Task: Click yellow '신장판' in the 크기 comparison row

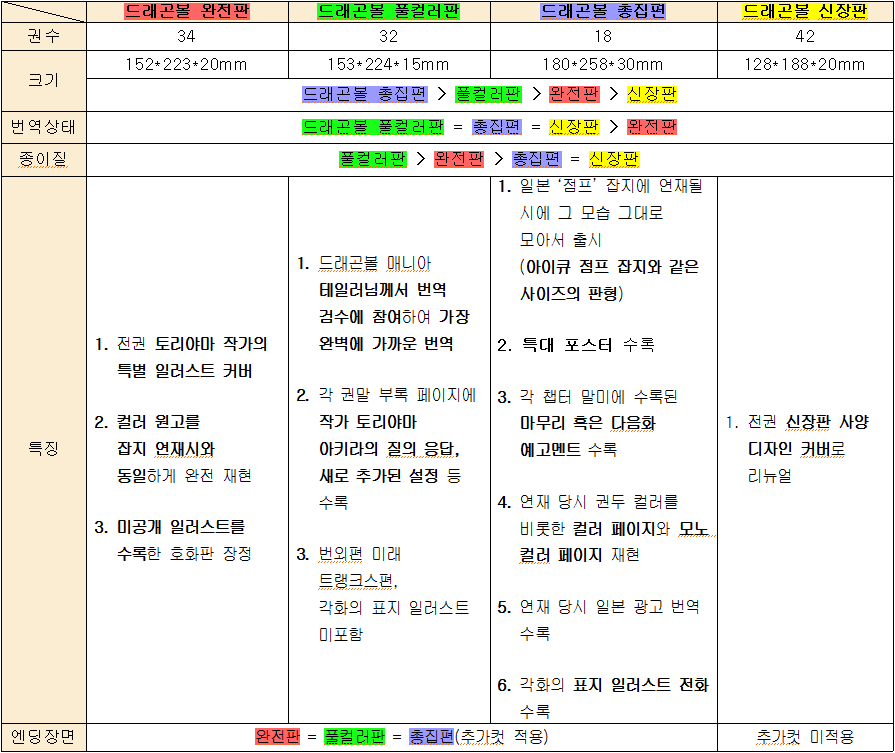Action: [x=651, y=94]
